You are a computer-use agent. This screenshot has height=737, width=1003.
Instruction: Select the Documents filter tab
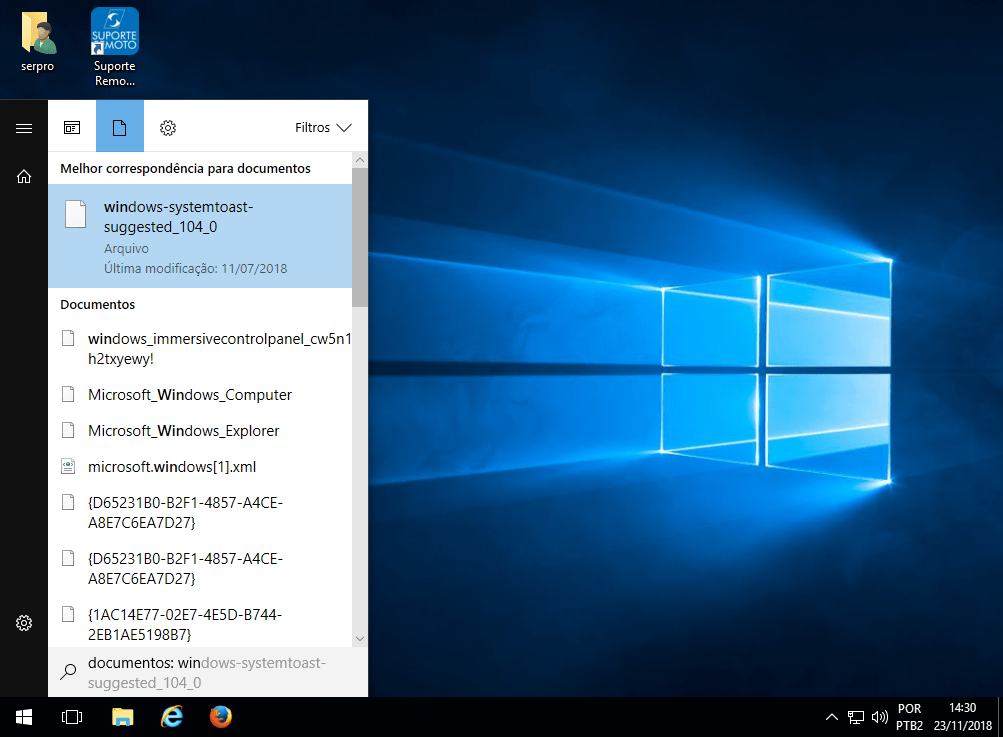[120, 128]
